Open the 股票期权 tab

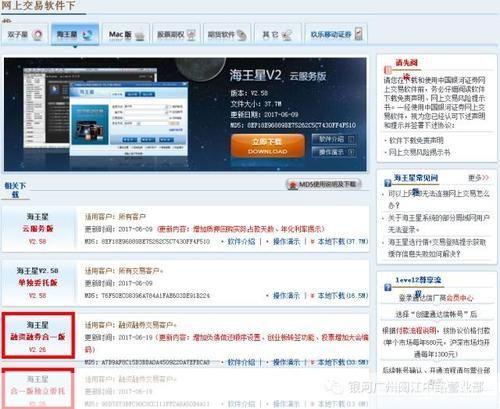(x=176, y=34)
